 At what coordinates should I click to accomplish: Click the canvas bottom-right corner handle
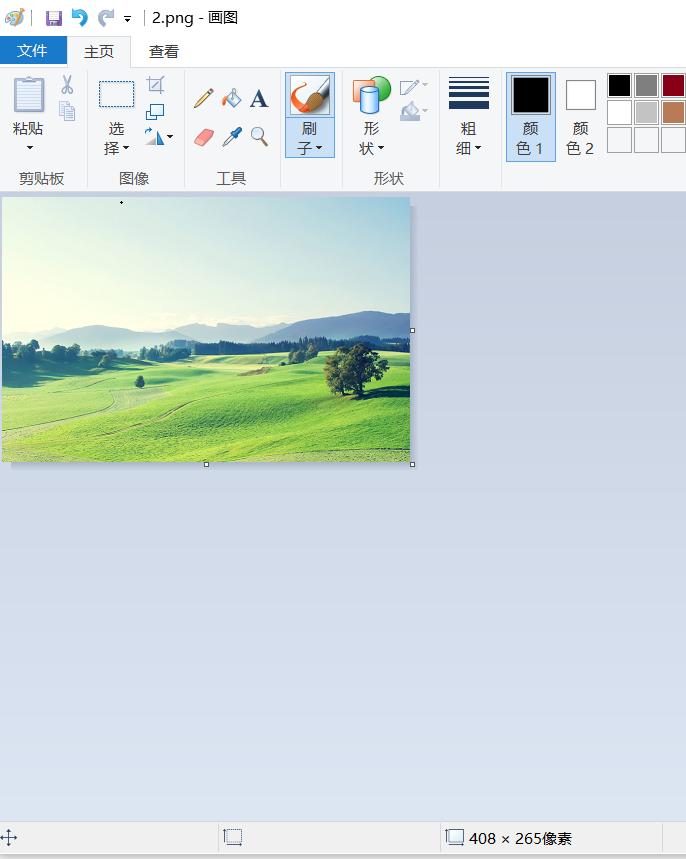(413, 465)
